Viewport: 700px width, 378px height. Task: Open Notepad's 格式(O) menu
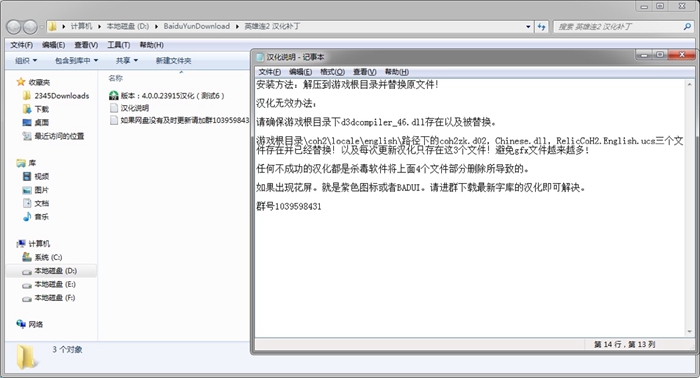(332, 72)
